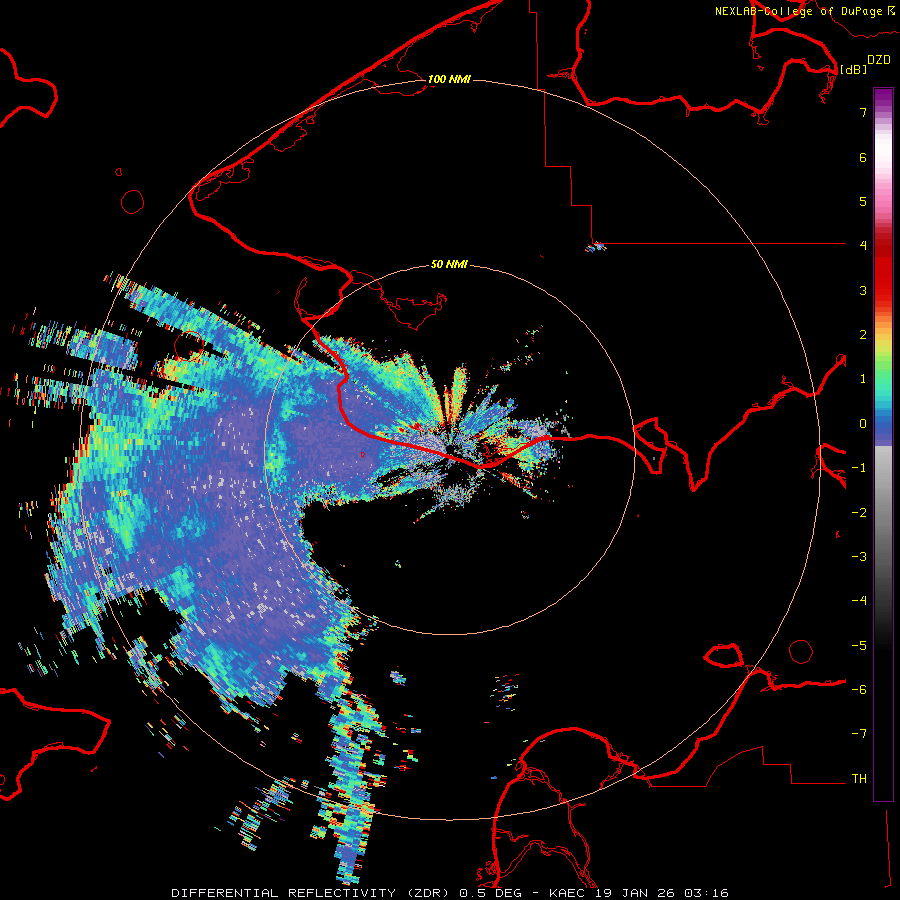The width and height of the screenshot is (900, 900).
Task: Click the -1 value on color scale
Action: click(859, 468)
